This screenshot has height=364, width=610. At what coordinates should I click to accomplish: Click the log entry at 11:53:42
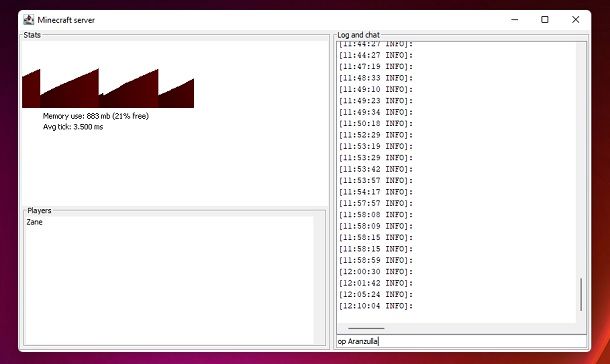tap(376, 169)
